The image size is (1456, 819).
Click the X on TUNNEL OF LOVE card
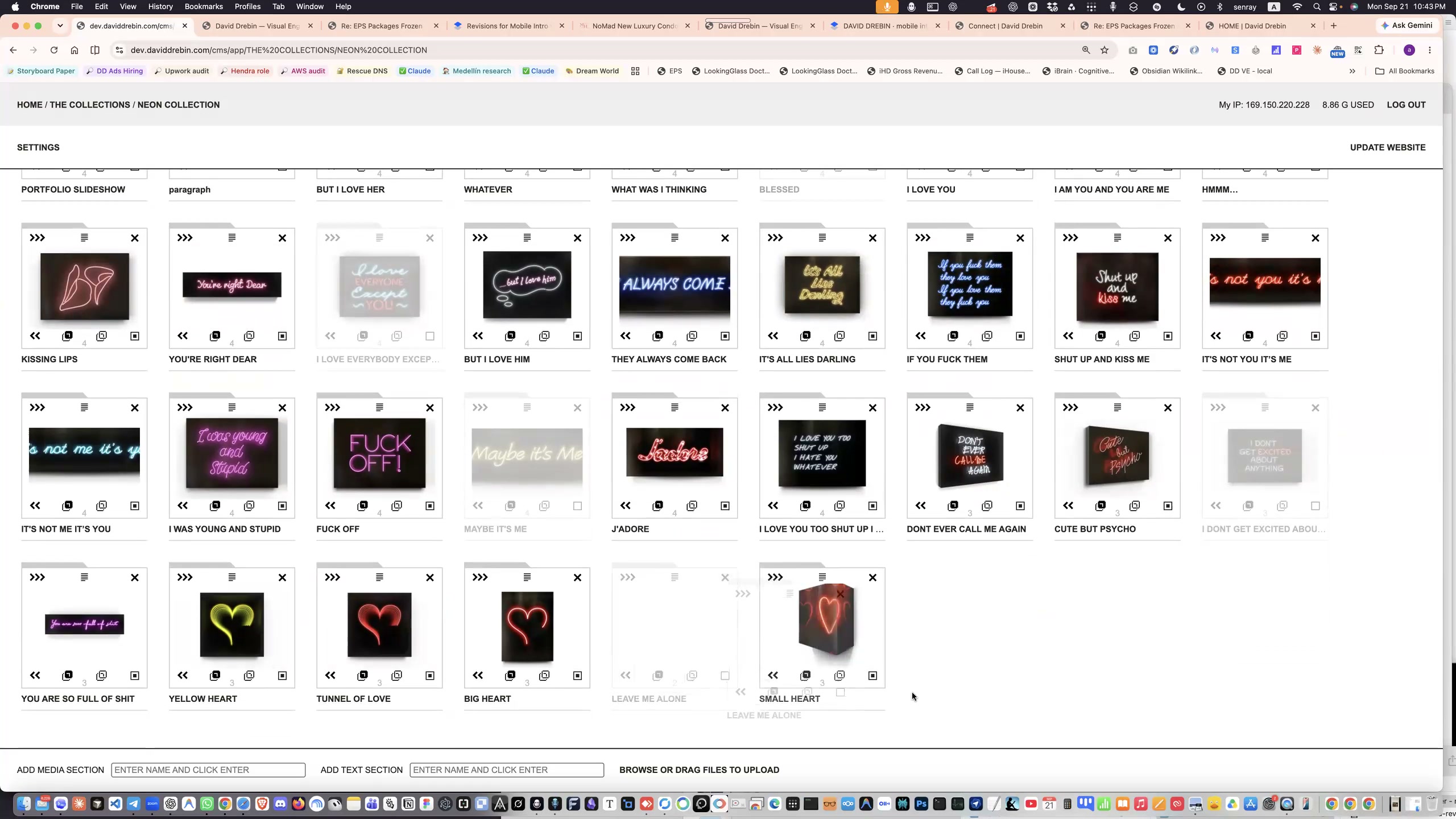coord(430,577)
